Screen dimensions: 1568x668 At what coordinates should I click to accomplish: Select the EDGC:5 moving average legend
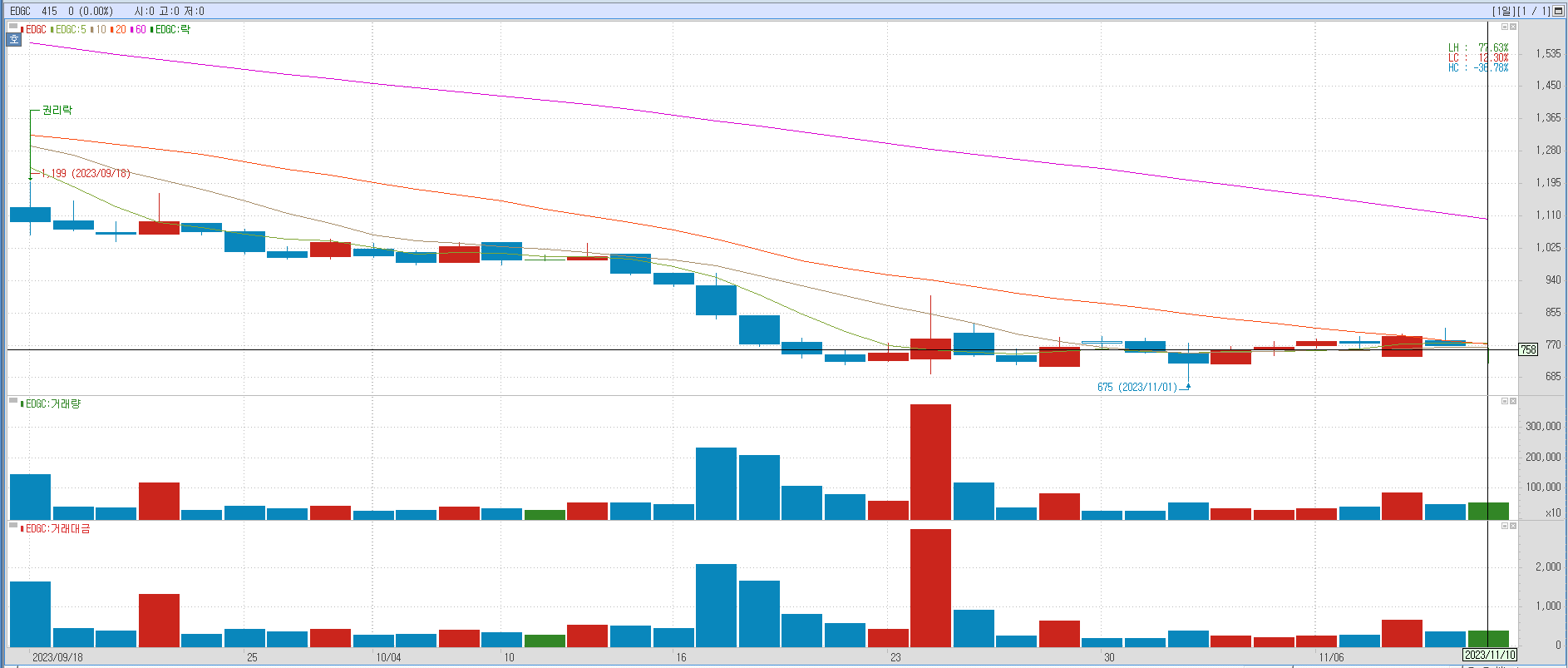coord(71,29)
